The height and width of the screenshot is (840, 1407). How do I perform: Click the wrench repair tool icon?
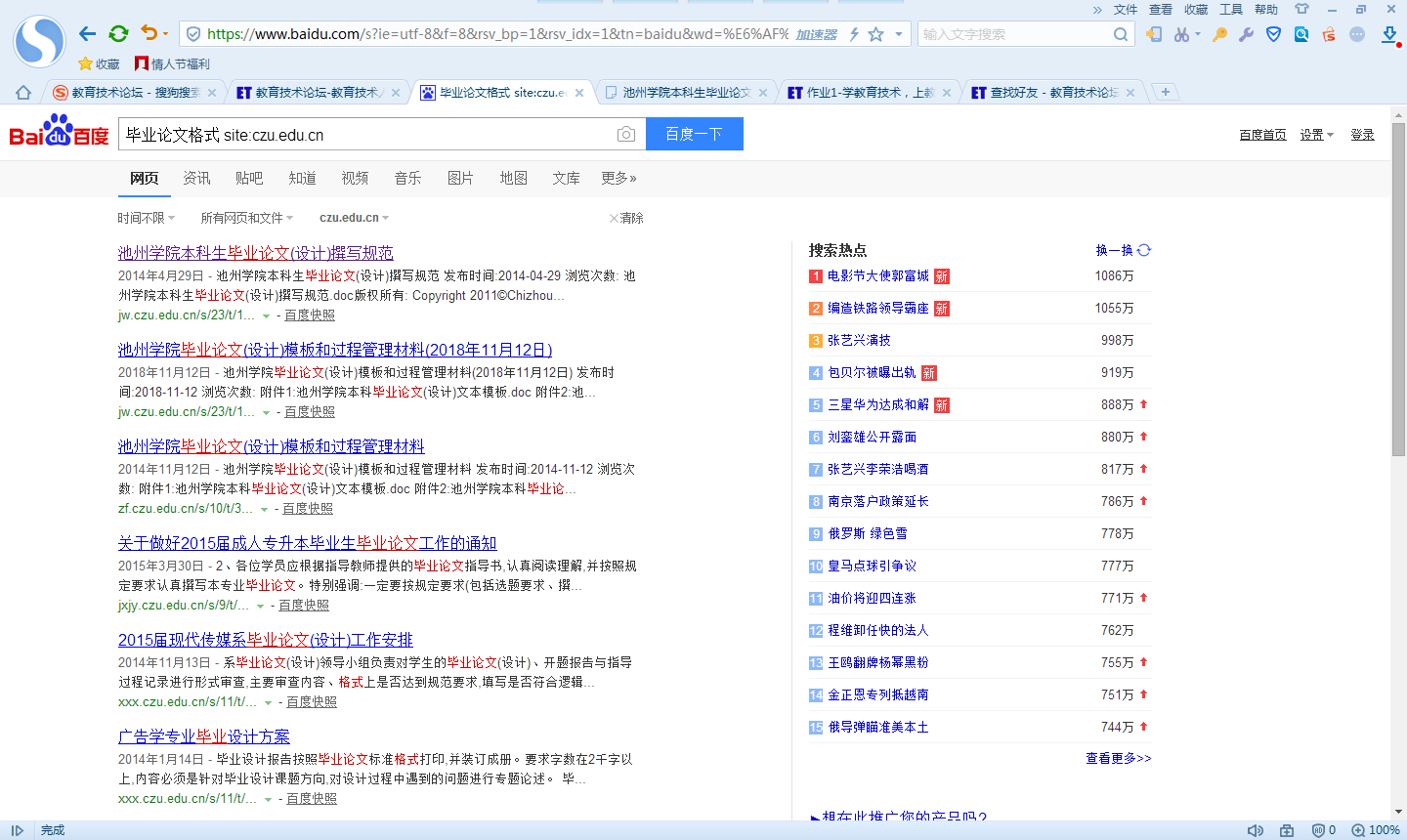click(1246, 34)
